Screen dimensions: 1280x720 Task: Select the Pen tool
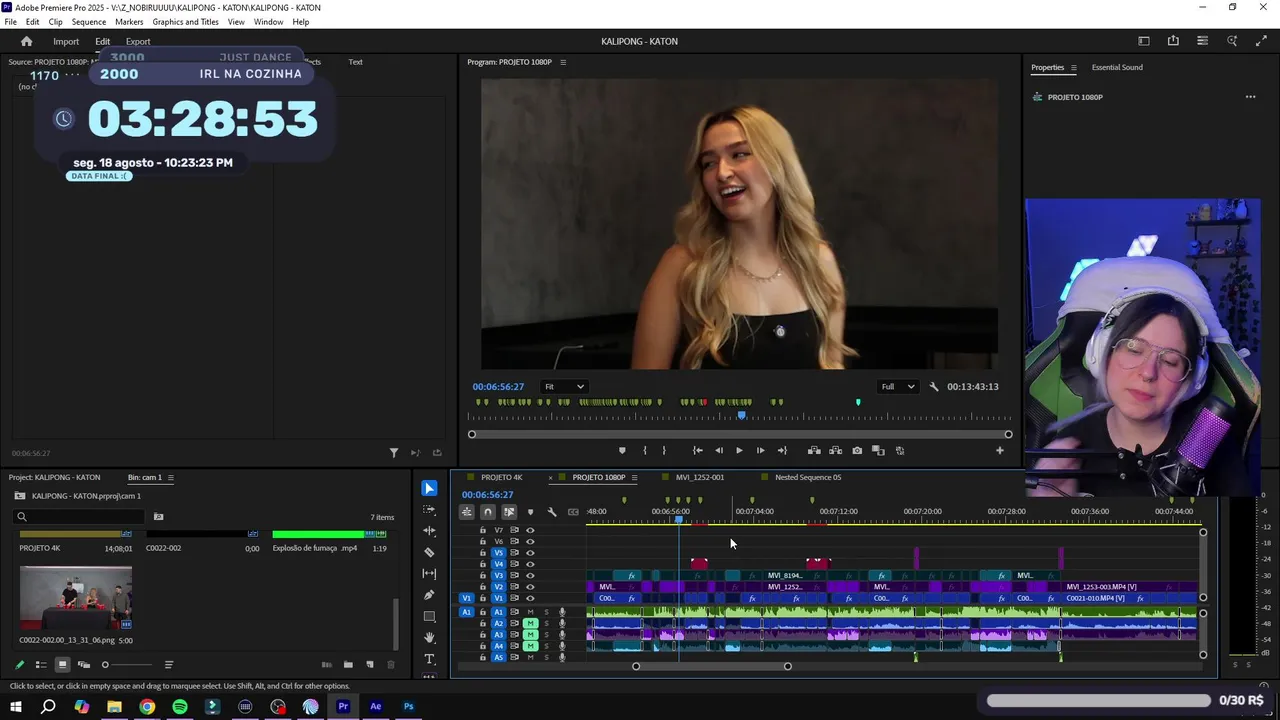(x=429, y=595)
